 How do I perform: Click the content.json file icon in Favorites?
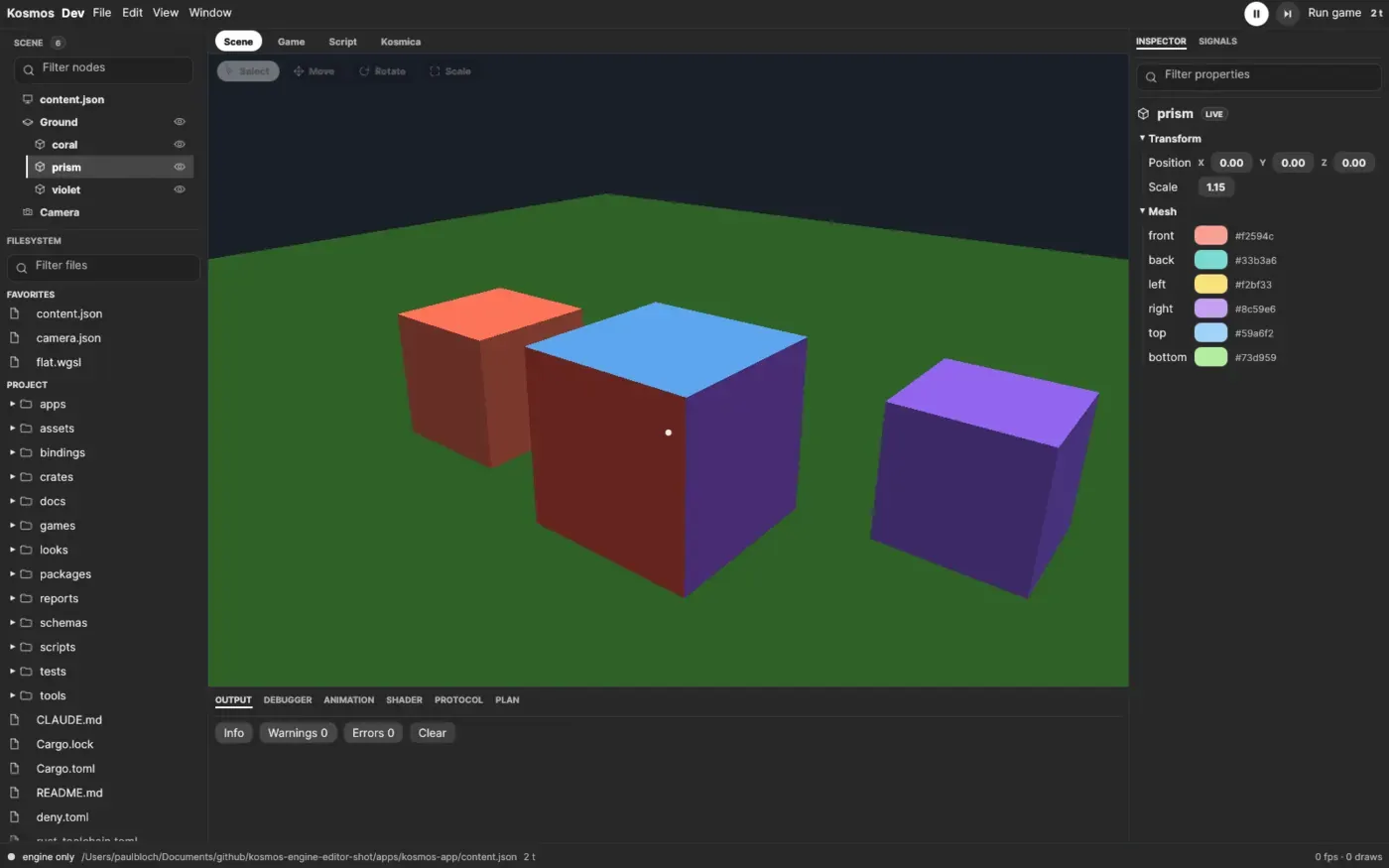(x=15, y=313)
